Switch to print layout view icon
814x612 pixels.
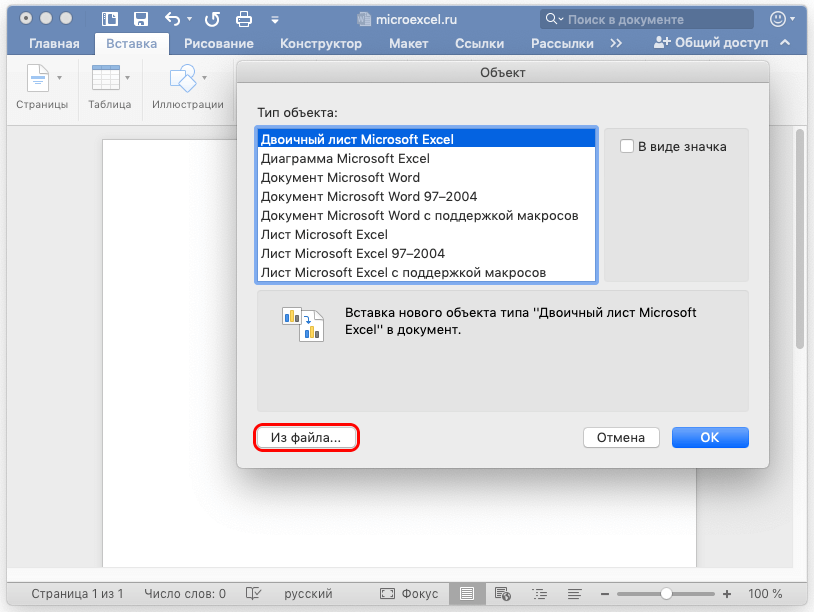tap(467, 593)
